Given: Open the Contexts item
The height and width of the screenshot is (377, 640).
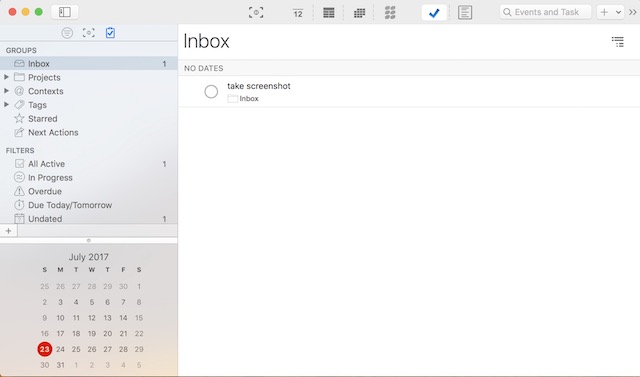Looking at the screenshot, I should point(46,91).
